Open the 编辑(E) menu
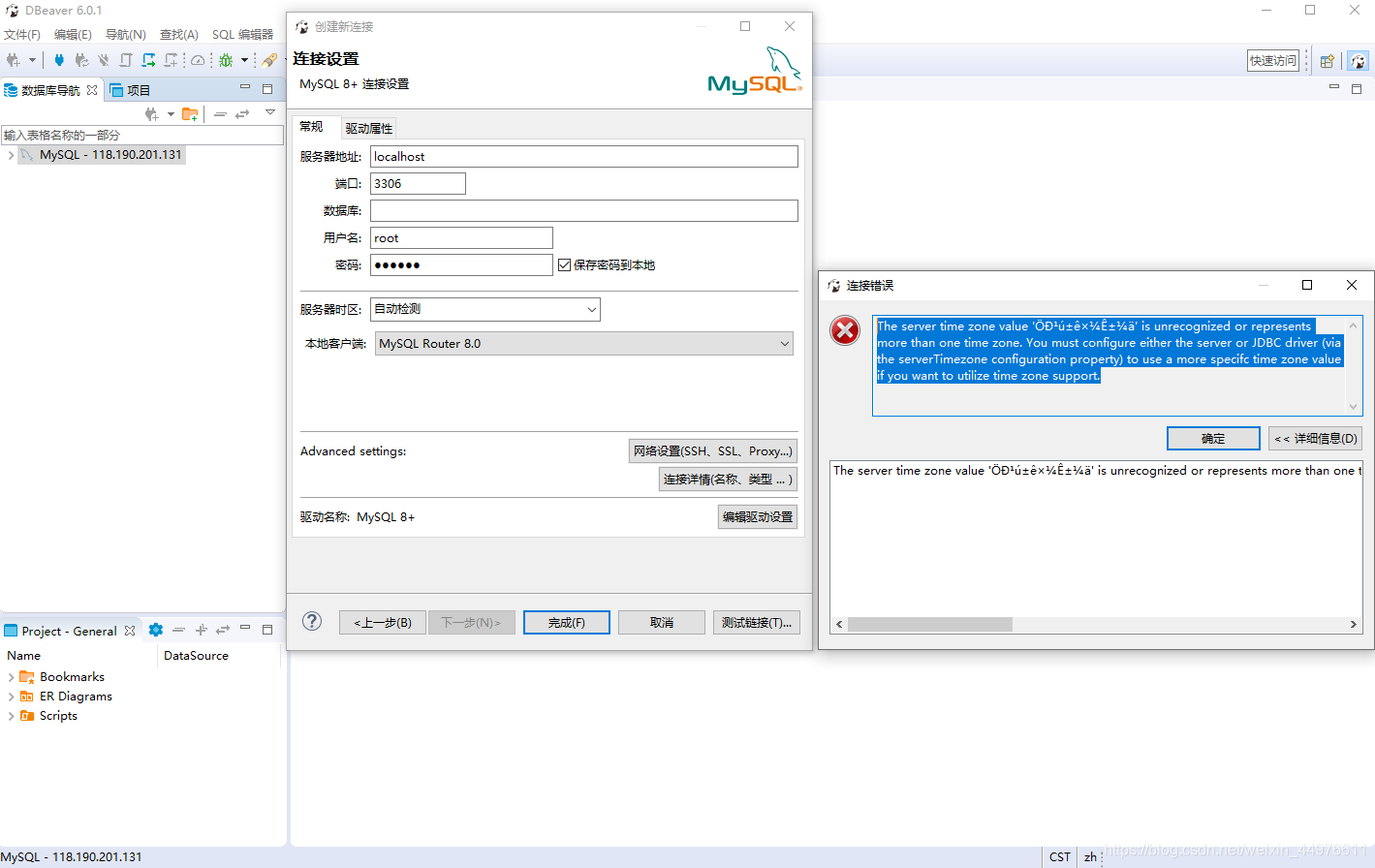This screenshot has width=1375, height=868. pyautogui.click(x=73, y=34)
